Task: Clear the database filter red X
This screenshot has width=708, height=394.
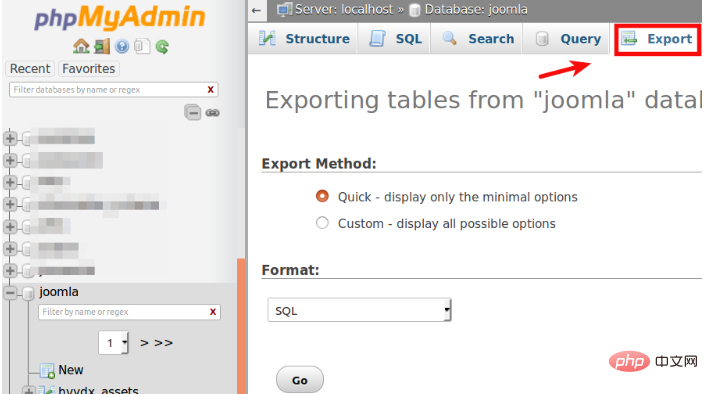Action: pos(210,90)
